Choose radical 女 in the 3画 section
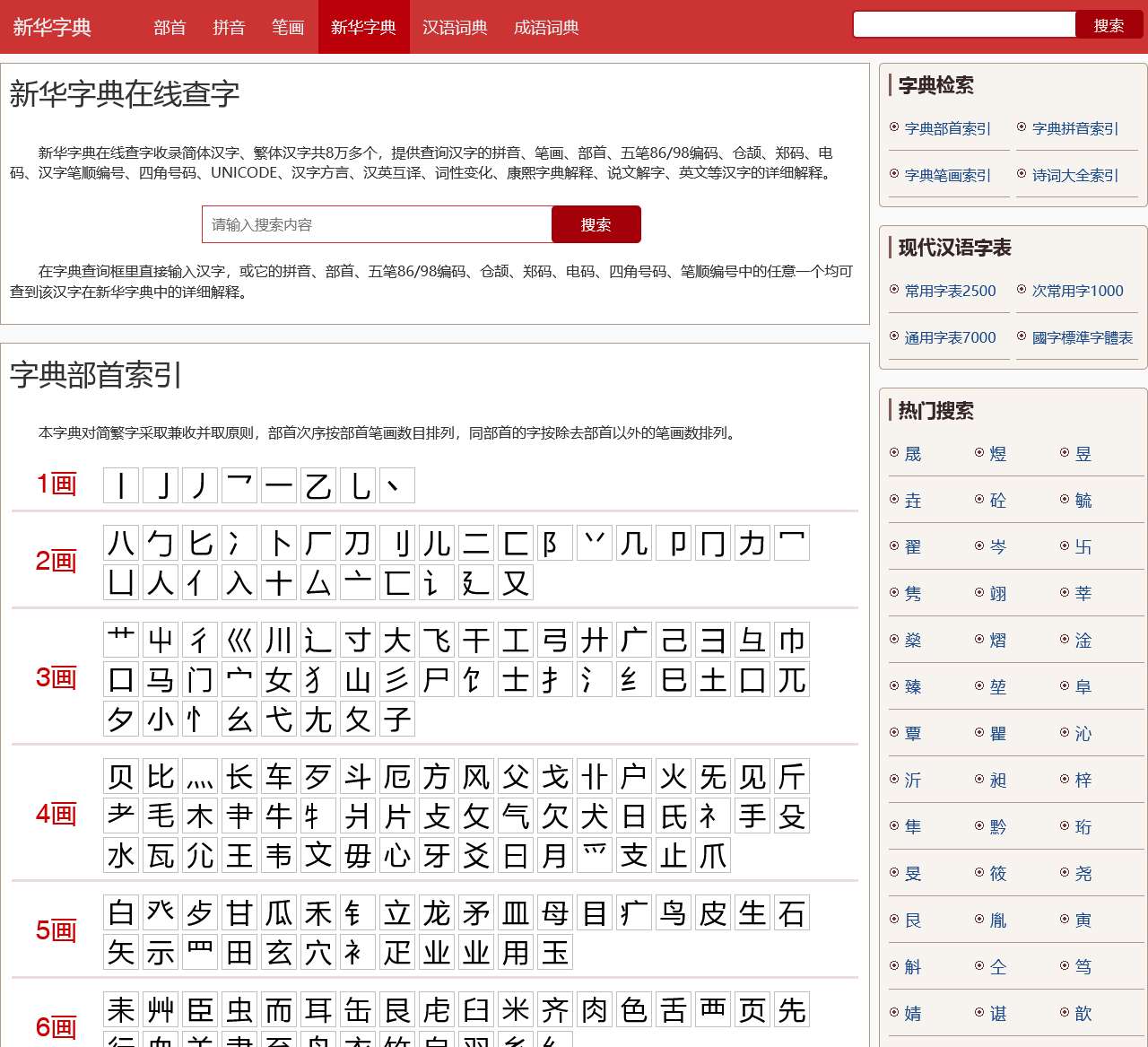Screen dimensions: 1148x1047 coord(279,679)
